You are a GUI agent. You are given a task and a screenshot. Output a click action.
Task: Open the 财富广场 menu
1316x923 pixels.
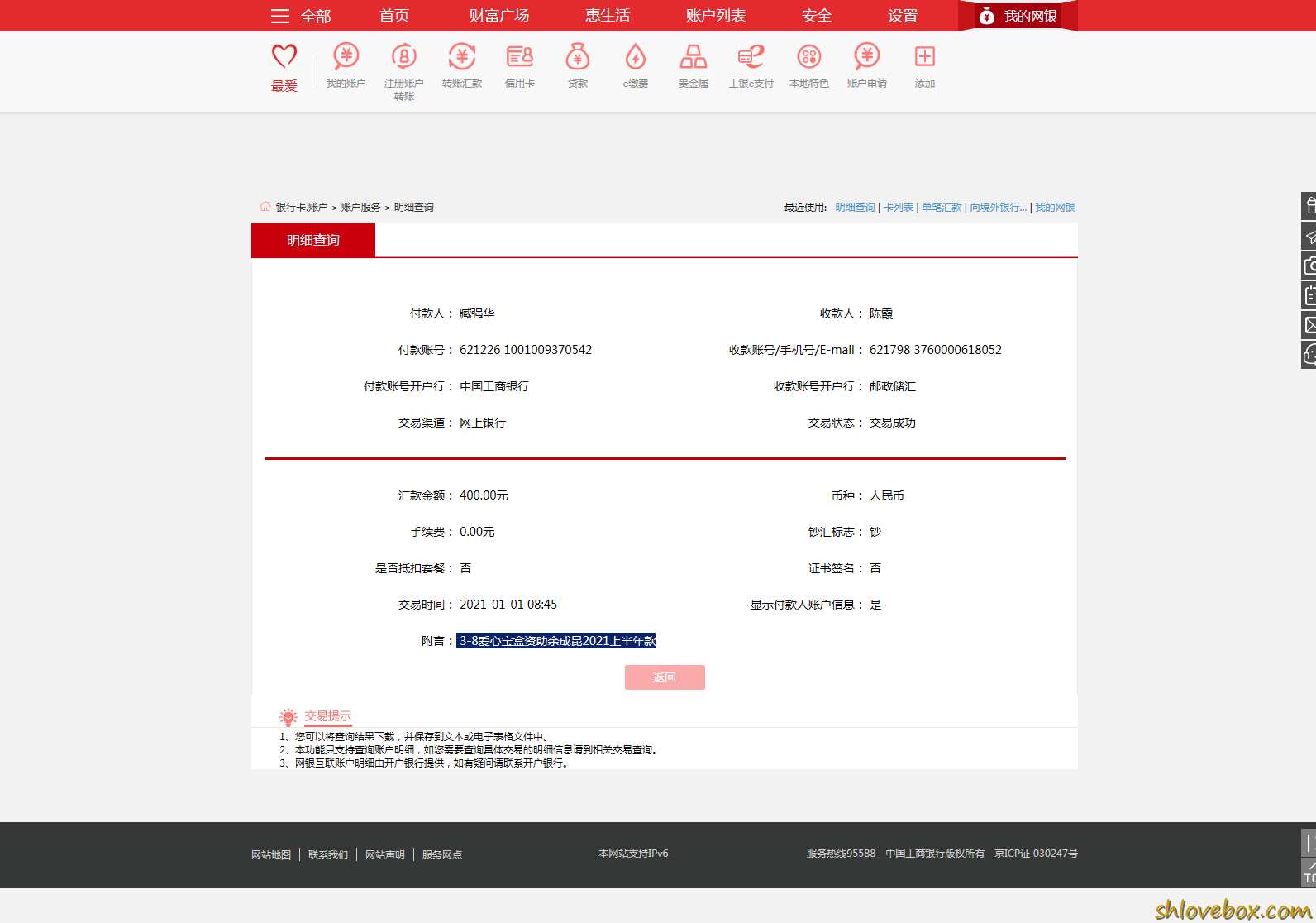tap(499, 16)
